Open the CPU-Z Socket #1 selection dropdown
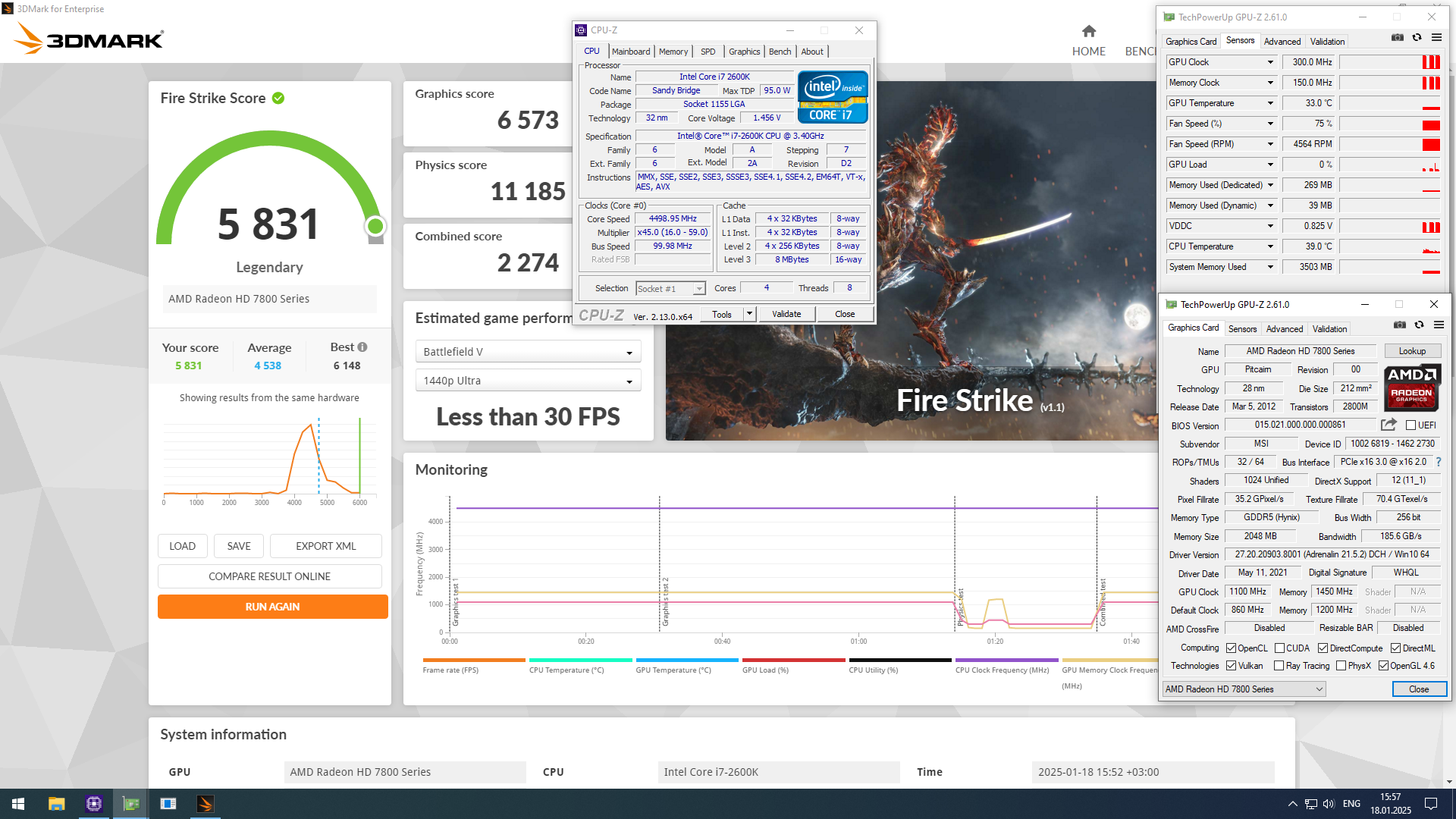The height and width of the screenshot is (819, 1456). point(670,289)
